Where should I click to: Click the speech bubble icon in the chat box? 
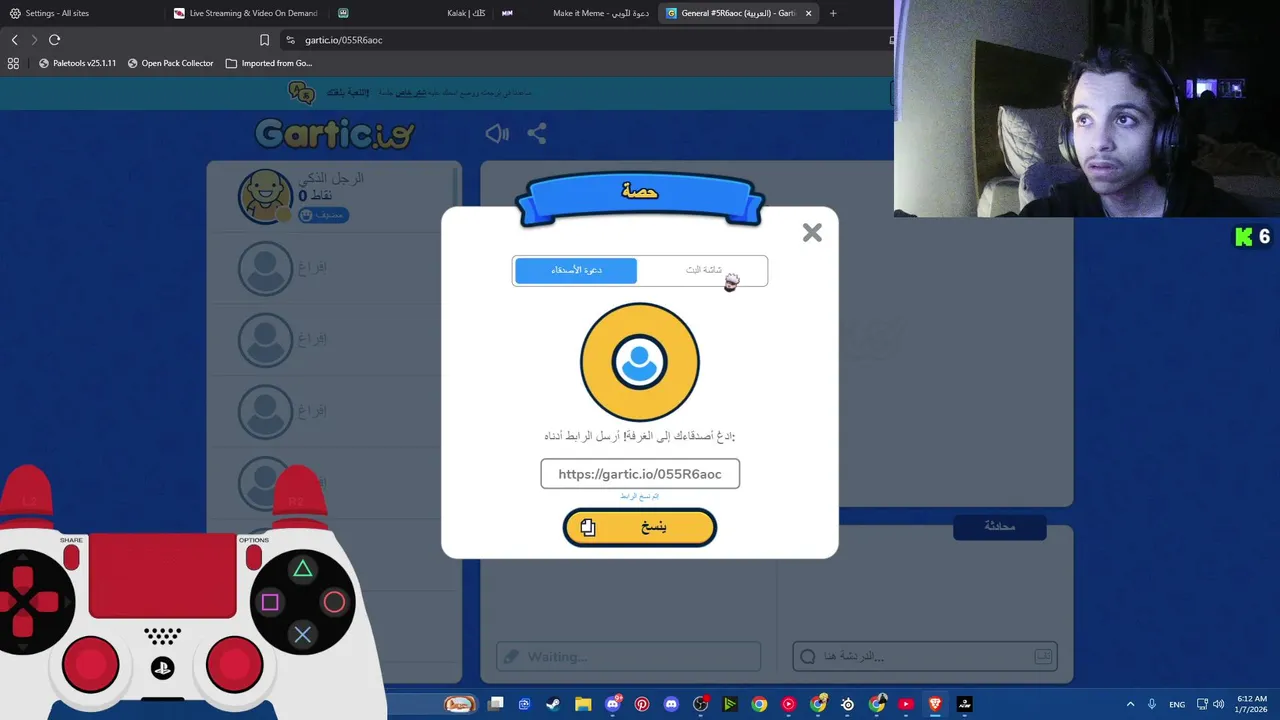tap(808, 657)
